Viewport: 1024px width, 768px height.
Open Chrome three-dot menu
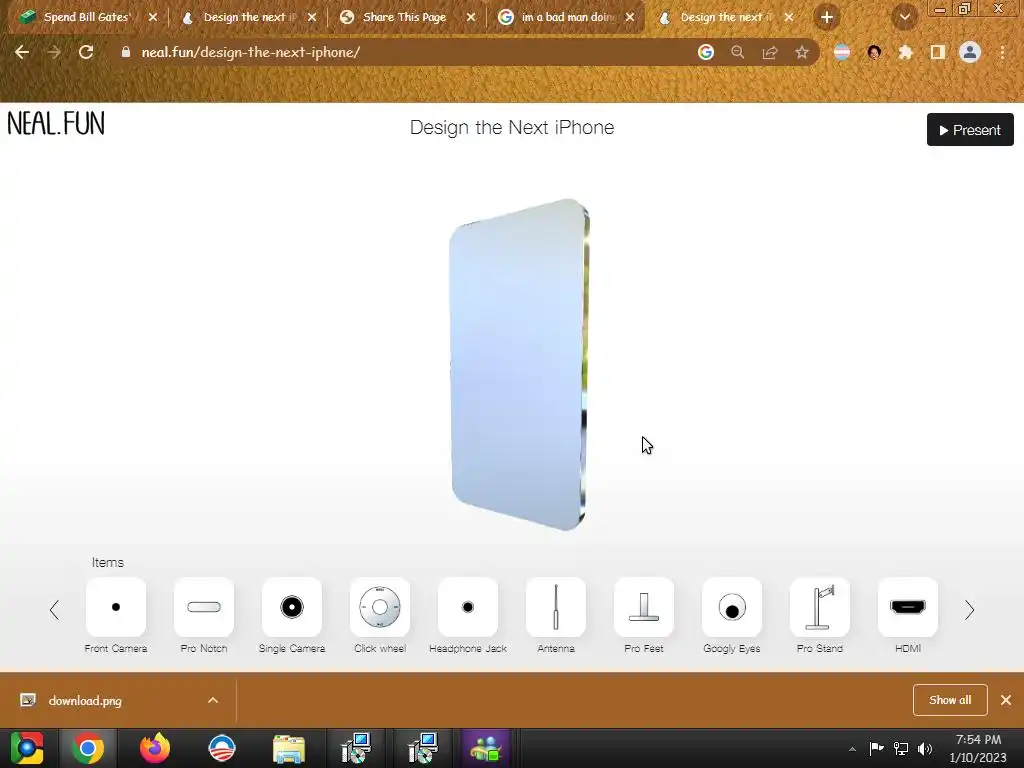tap(1002, 52)
